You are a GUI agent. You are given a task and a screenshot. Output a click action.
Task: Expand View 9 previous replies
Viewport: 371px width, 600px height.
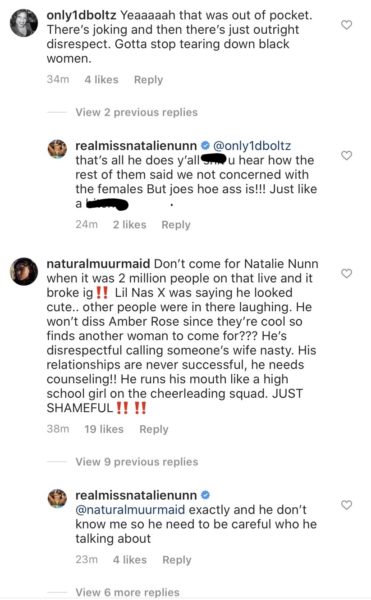pyautogui.click(x=137, y=462)
